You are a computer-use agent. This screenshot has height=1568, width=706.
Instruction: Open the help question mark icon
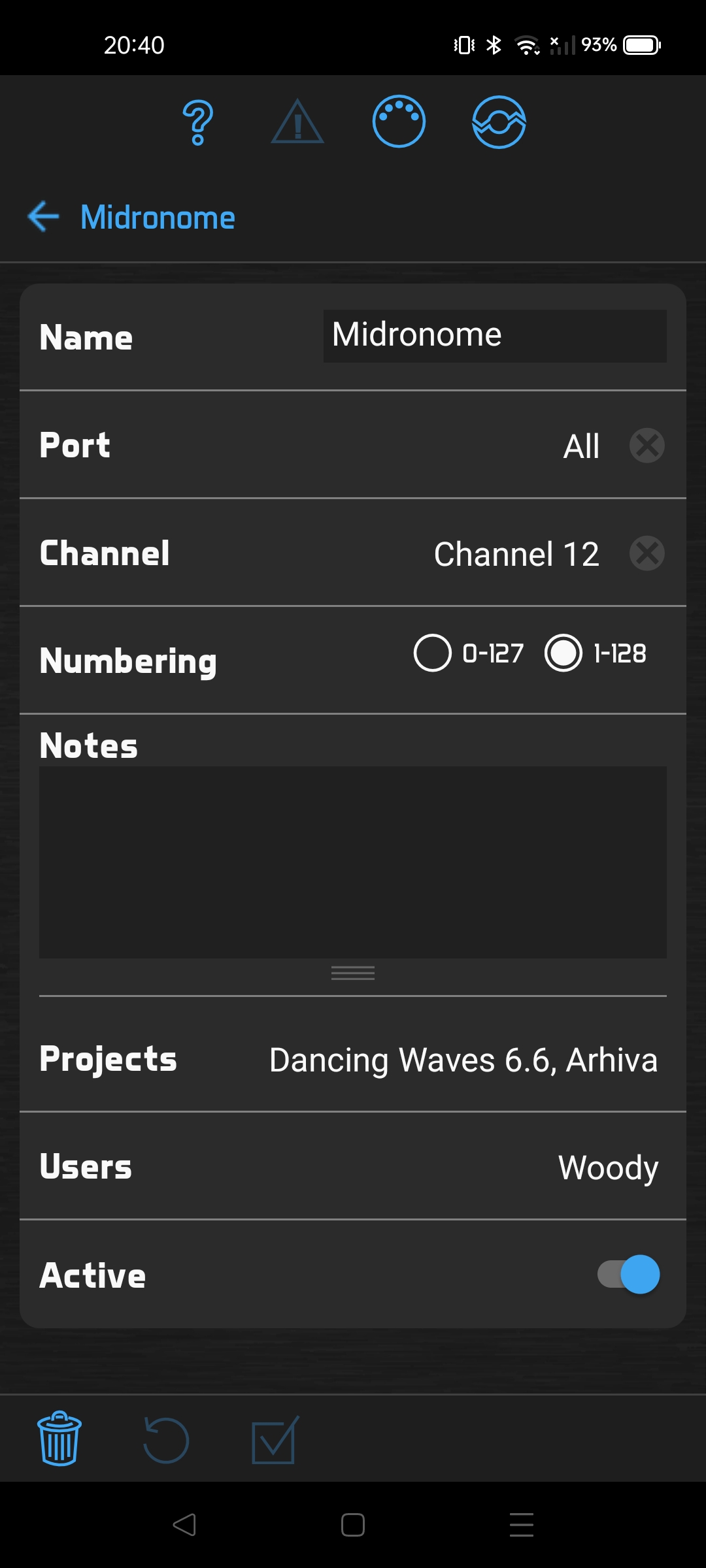pos(198,122)
